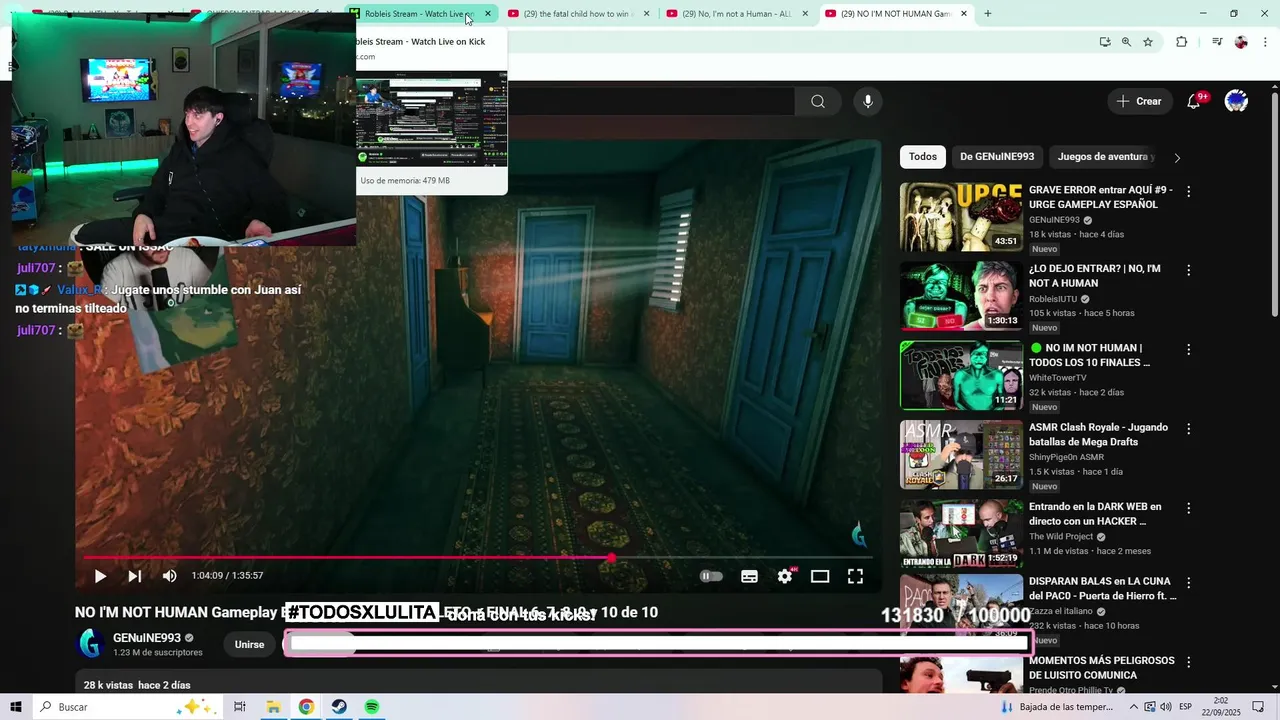The height and width of the screenshot is (720, 1280).
Task: Open options menu for GRAVE ERROR video
Action: [1189, 191]
